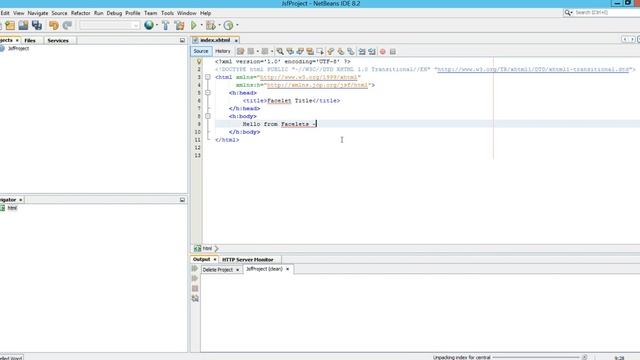Click the Build Project hammer icon
Viewport: 640px width, 360px height.
click(x=165, y=25)
